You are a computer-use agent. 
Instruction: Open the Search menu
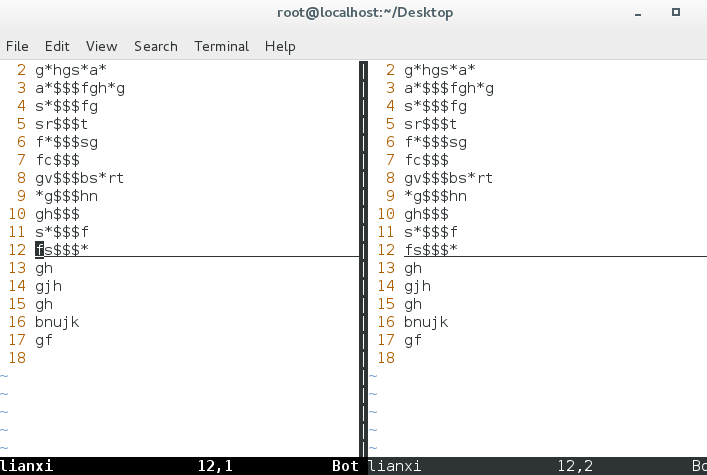[x=156, y=46]
